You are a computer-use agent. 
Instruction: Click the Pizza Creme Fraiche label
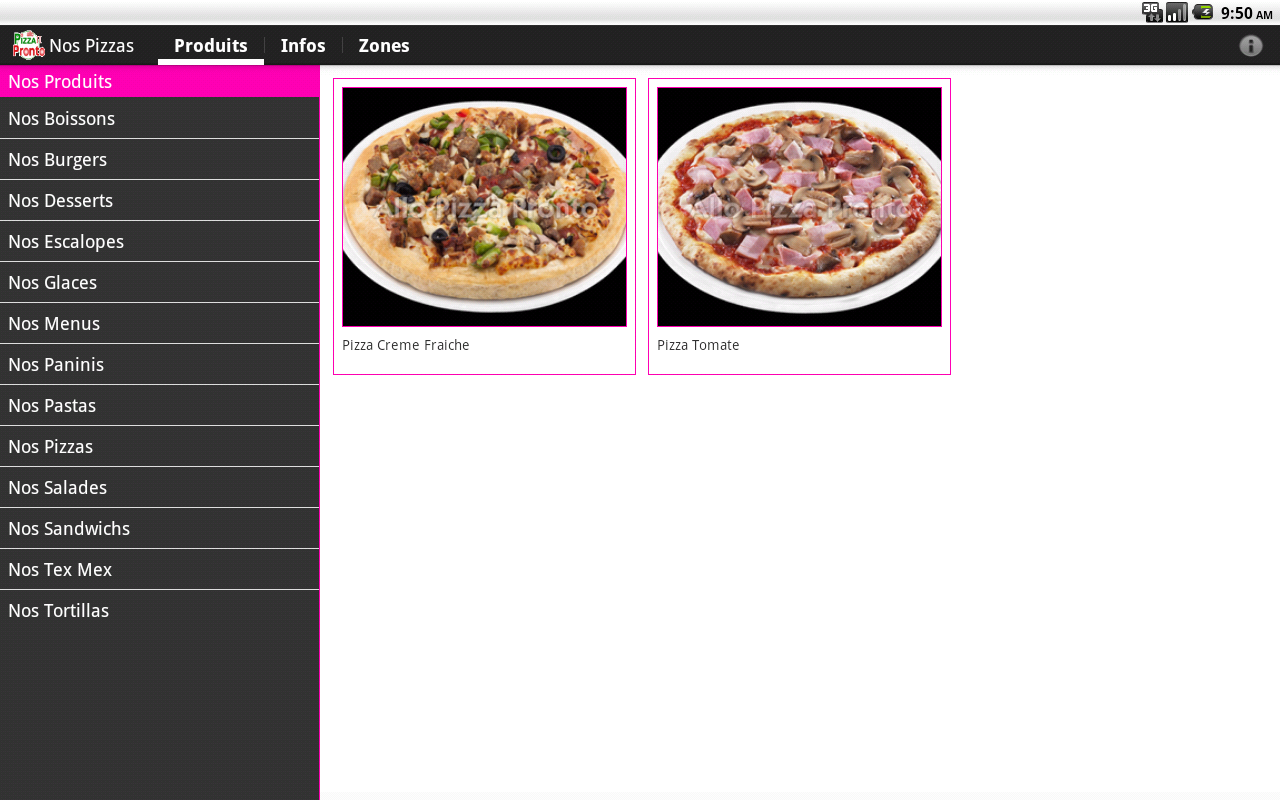click(x=406, y=345)
